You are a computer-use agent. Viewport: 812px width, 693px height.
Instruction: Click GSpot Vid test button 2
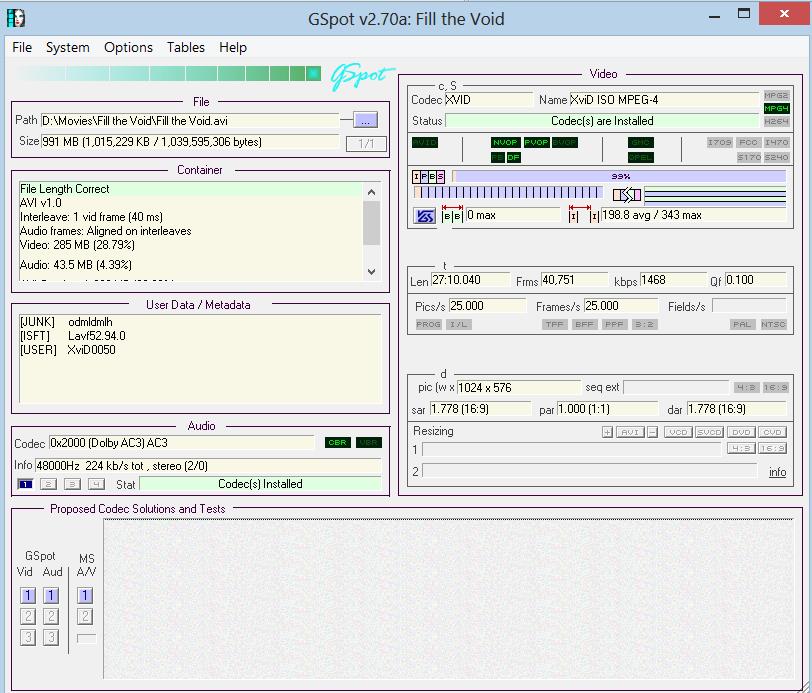pos(28,616)
